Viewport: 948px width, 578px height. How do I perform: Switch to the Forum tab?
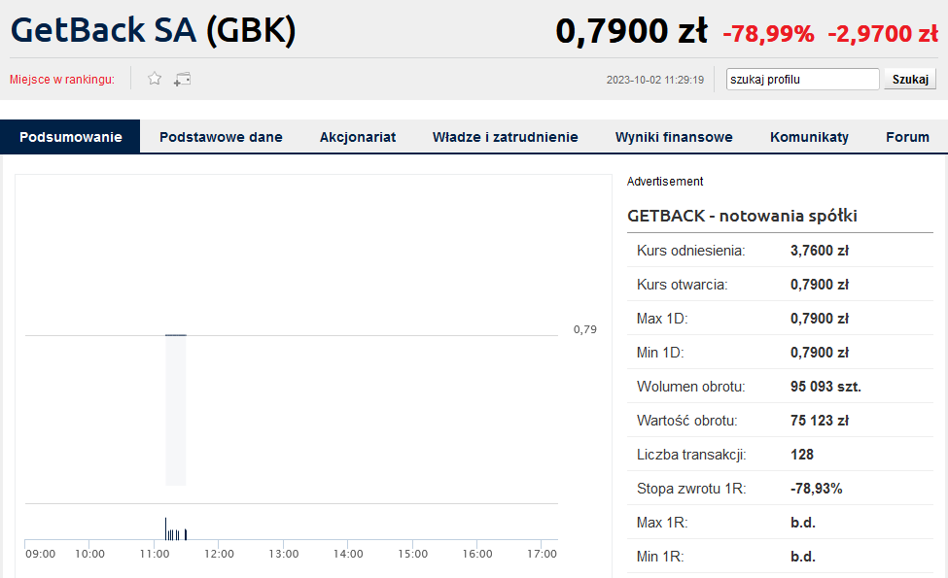pyautogui.click(x=907, y=137)
